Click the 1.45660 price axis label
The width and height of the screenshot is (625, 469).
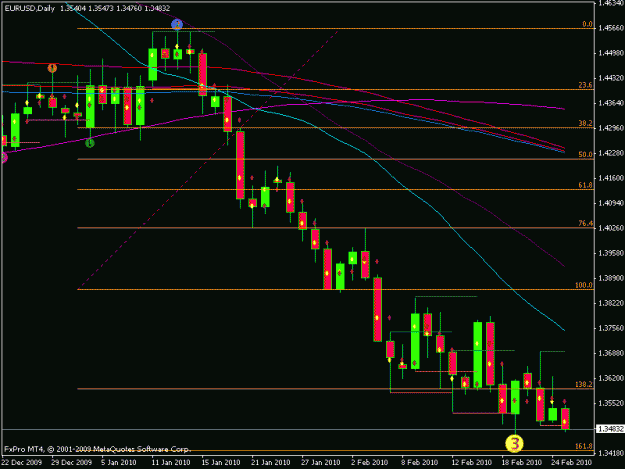pyautogui.click(x=611, y=28)
